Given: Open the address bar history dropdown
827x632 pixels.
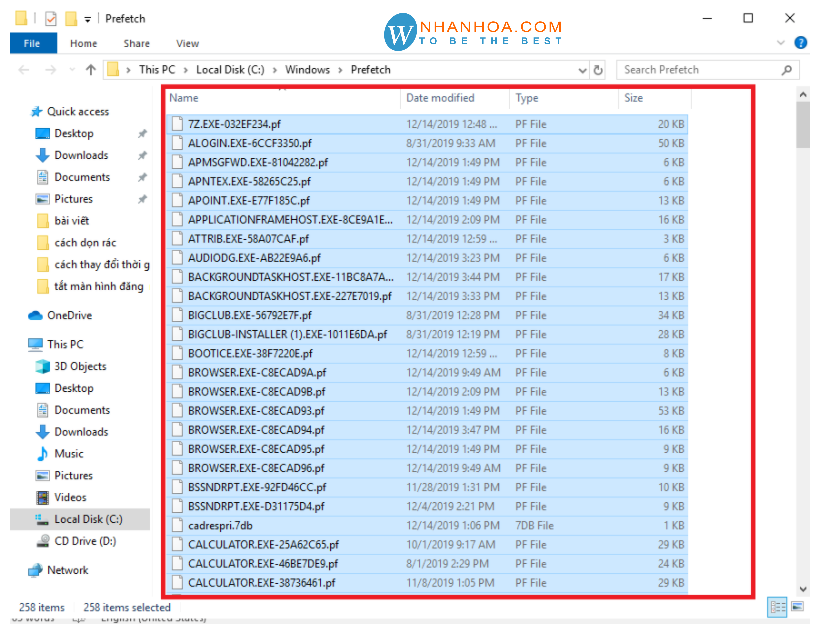Looking at the screenshot, I should pos(583,70).
